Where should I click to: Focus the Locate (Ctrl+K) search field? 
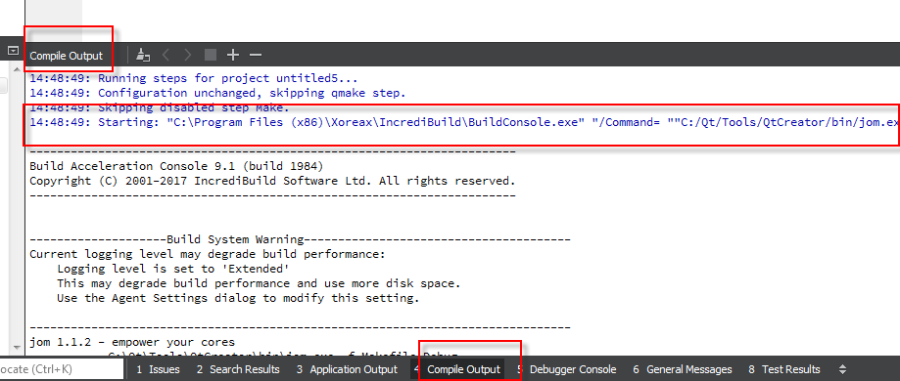coord(61,370)
